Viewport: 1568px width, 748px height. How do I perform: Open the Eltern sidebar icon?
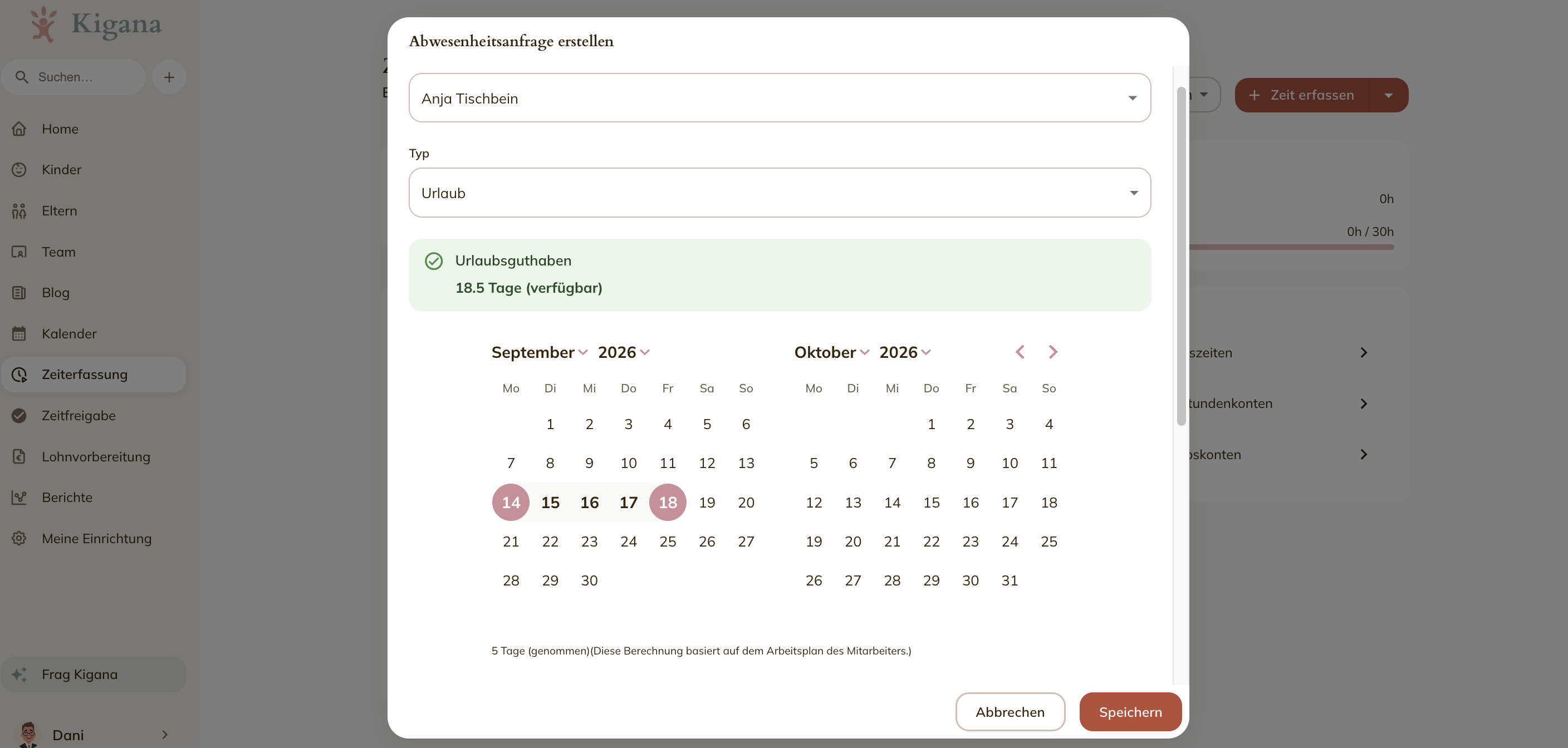click(19, 210)
